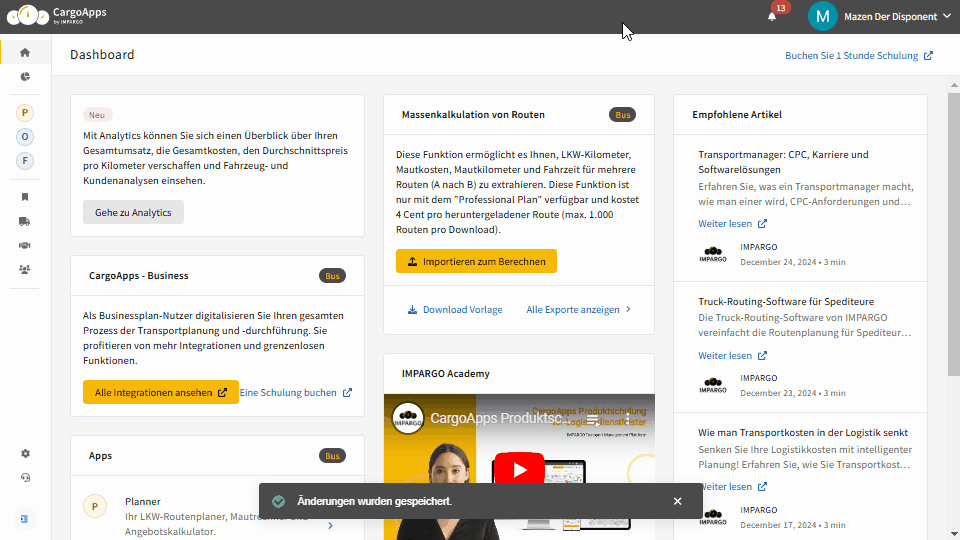Open Analytics pie chart sidebar icon
The width and height of the screenshot is (960, 540).
(24, 77)
